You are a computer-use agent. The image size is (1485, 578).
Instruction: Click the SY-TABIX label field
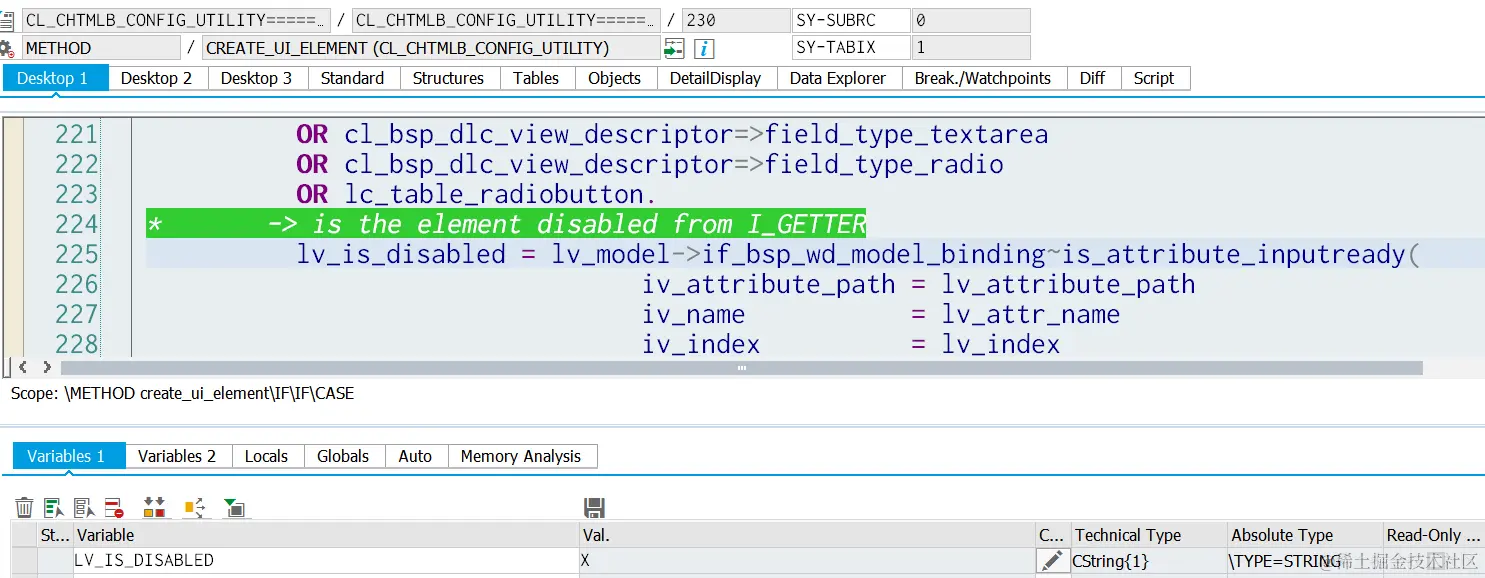(x=851, y=48)
